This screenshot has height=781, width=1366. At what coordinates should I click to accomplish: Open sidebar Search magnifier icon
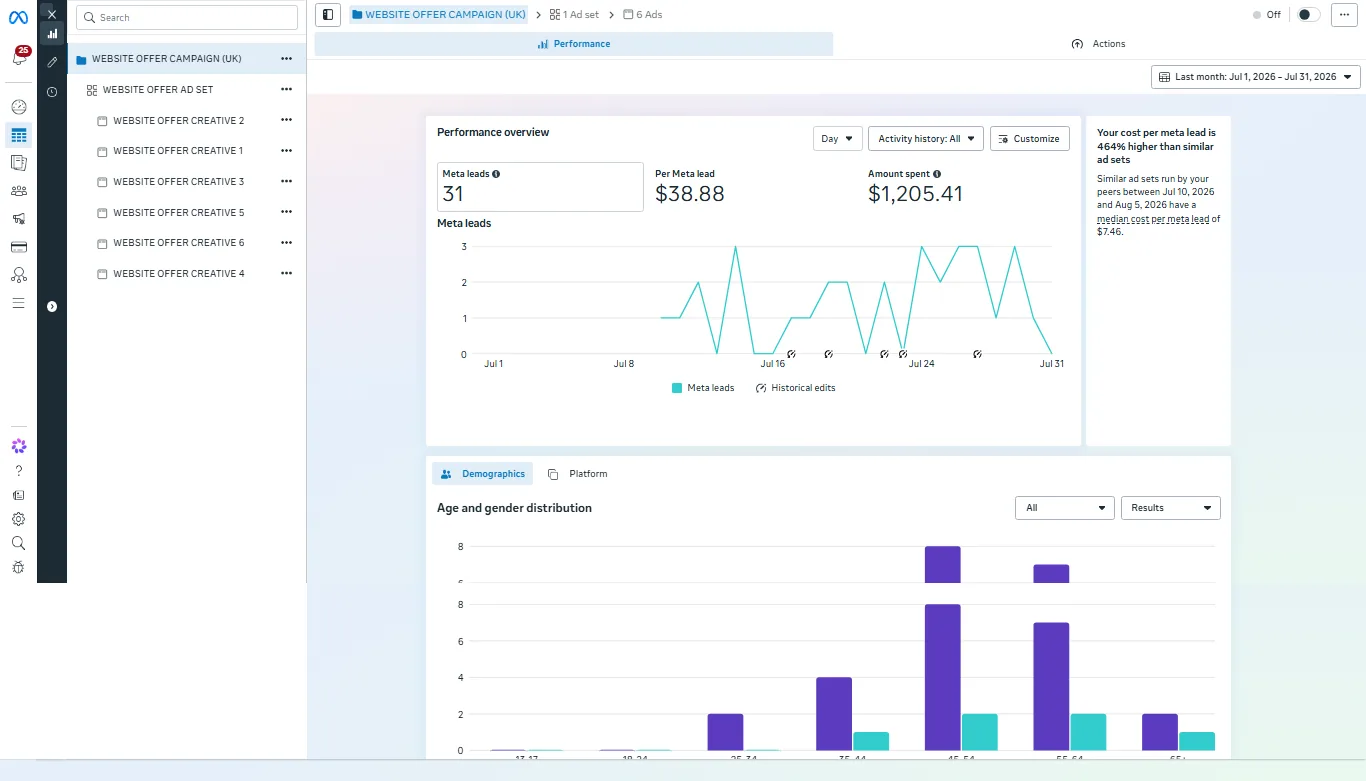[x=18, y=543]
